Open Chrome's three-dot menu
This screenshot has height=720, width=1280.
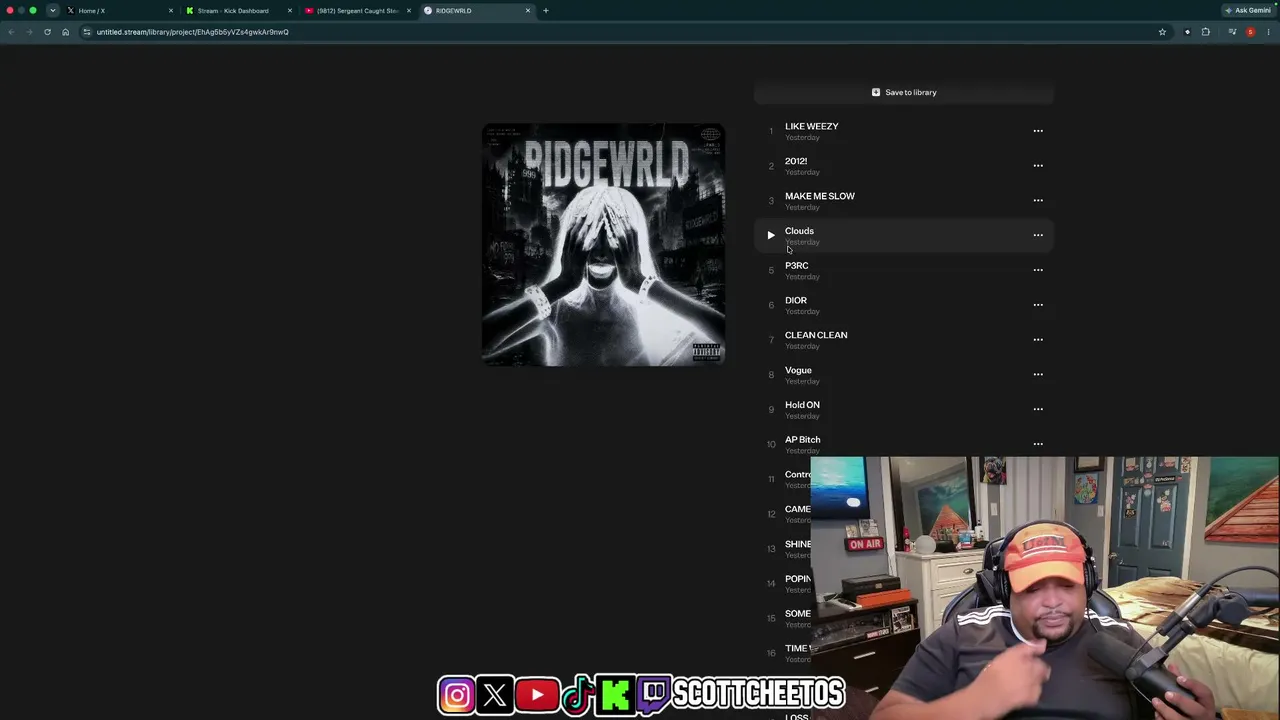click(1268, 32)
